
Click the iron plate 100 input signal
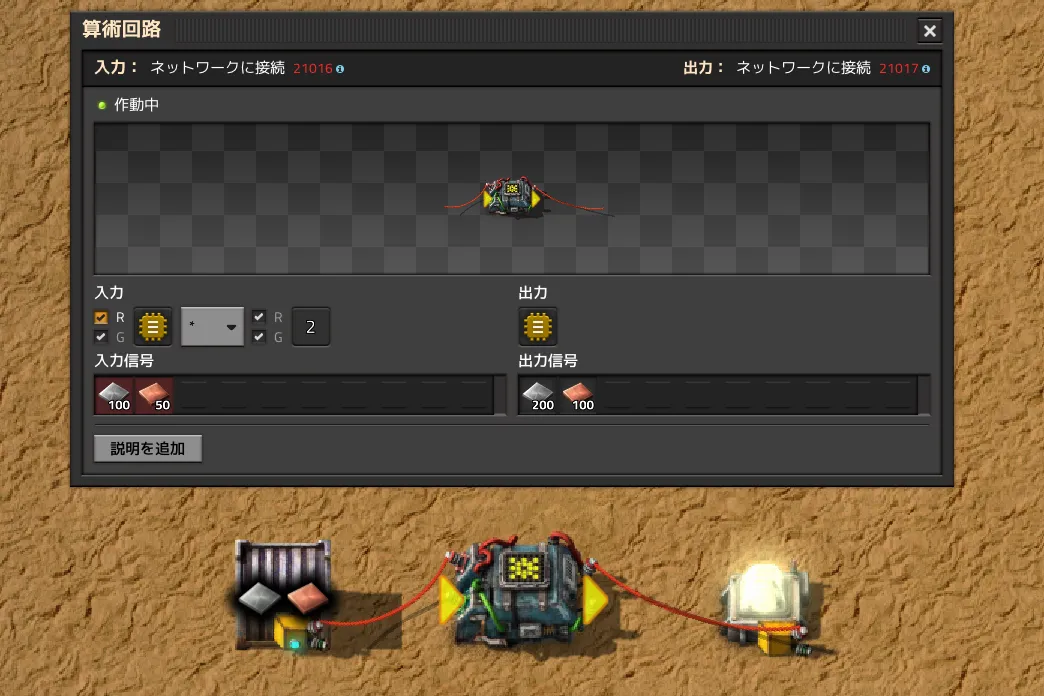(115, 396)
